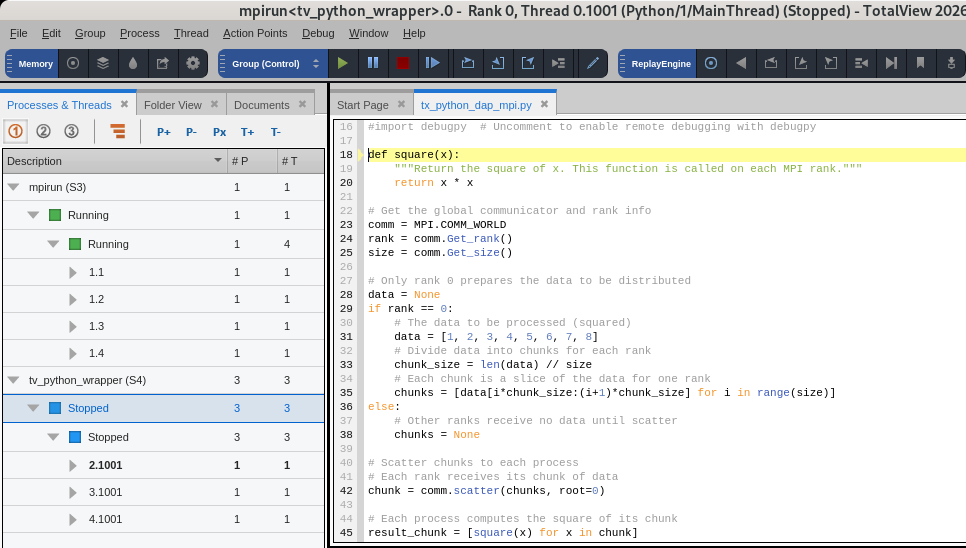Click the ReplayEngine Prev step-back icon
This screenshot has height=548, width=966.
point(771,63)
